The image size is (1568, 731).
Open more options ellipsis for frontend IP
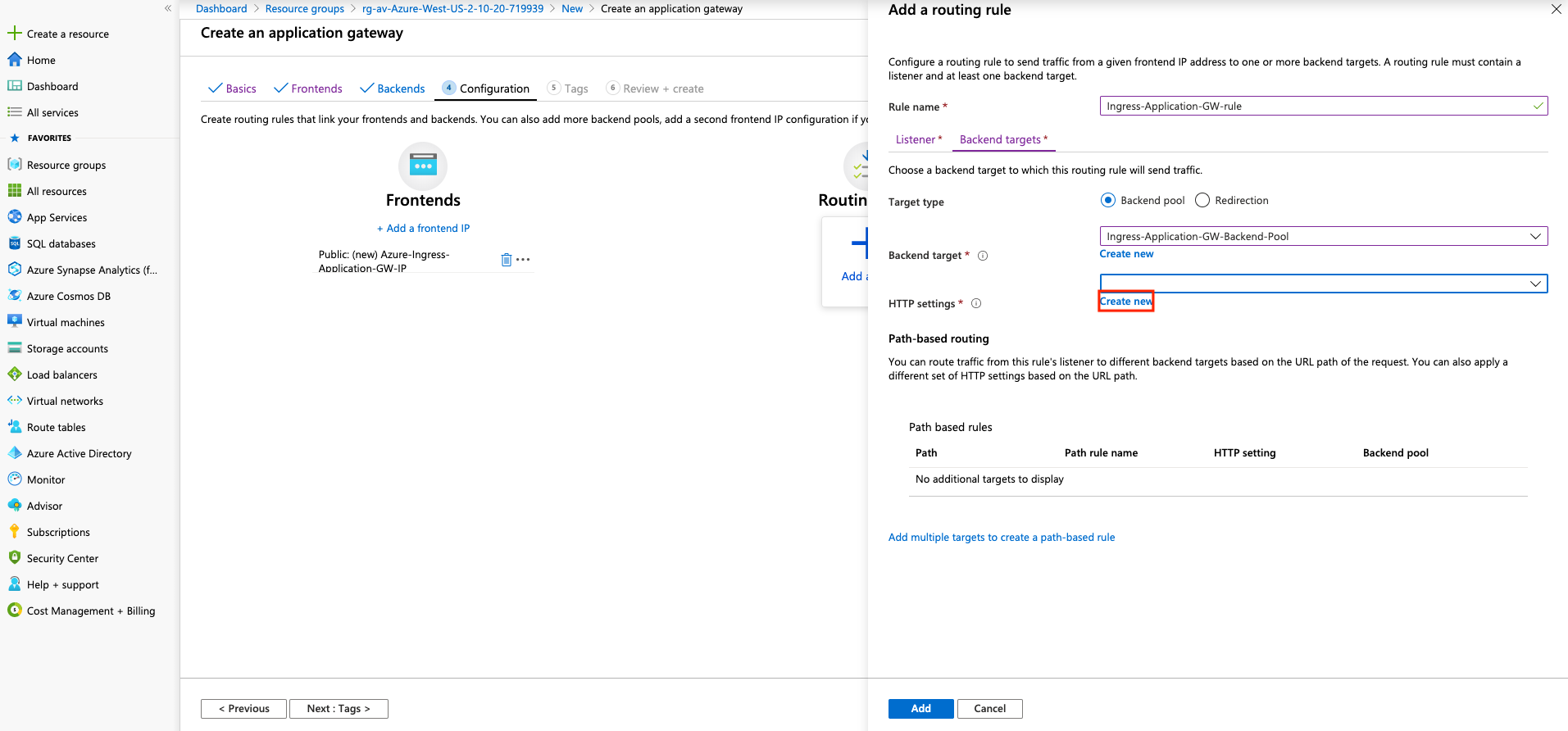tap(523, 260)
